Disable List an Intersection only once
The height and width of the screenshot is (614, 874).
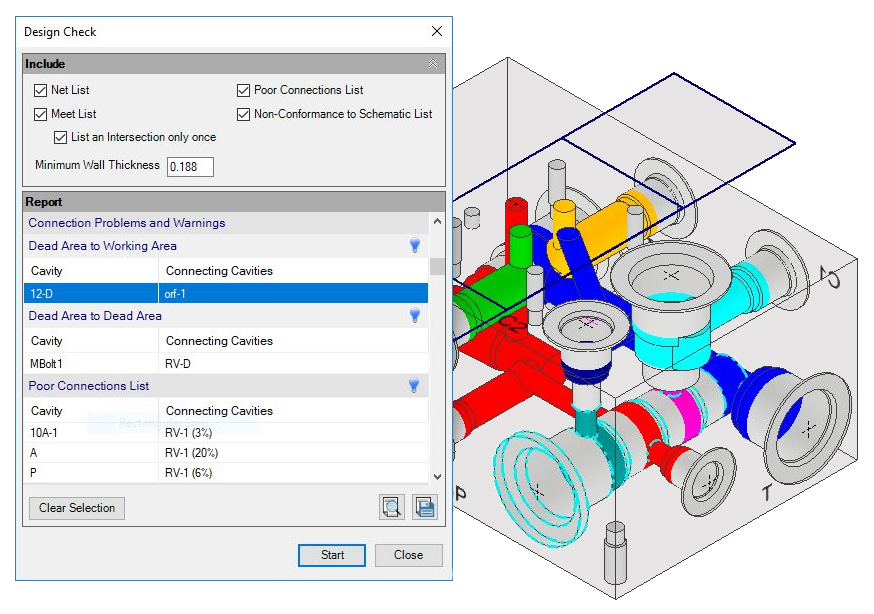tap(61, 138)
